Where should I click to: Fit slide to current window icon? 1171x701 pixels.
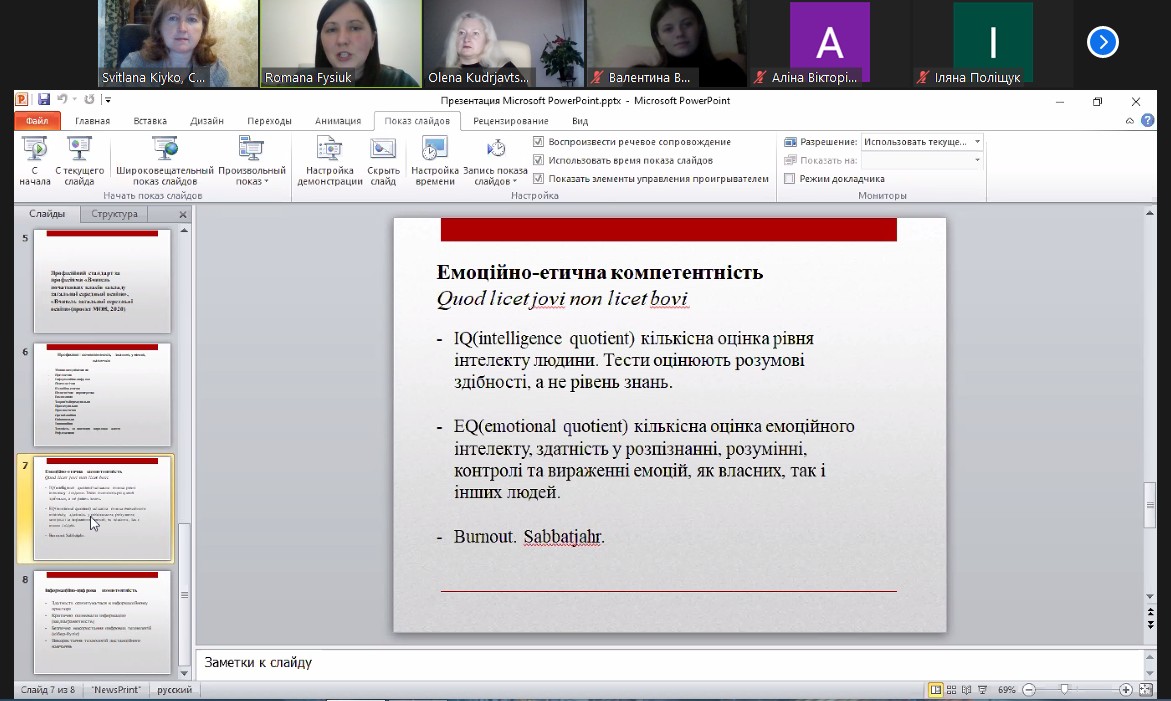1146,691
